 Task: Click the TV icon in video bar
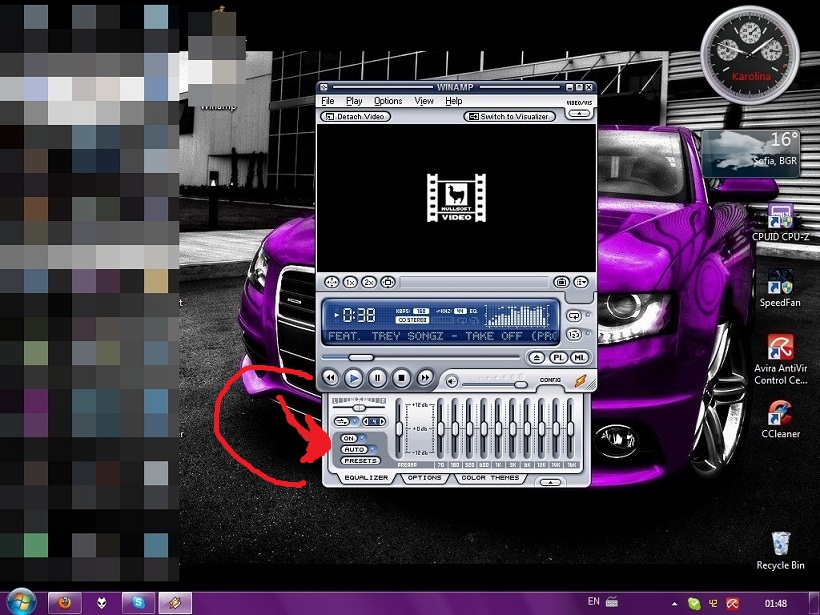562,282
